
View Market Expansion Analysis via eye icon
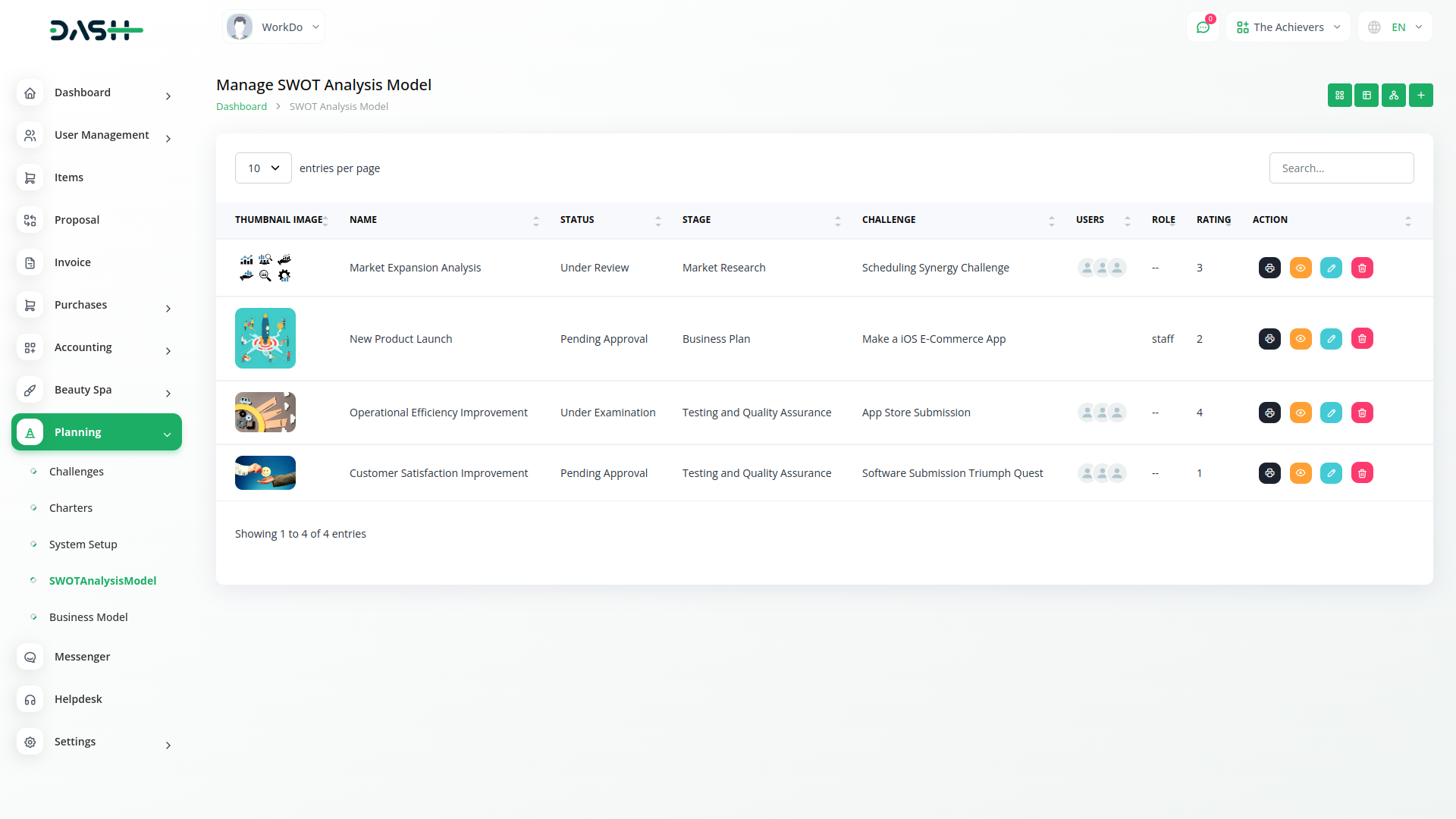coord(1301,268)
